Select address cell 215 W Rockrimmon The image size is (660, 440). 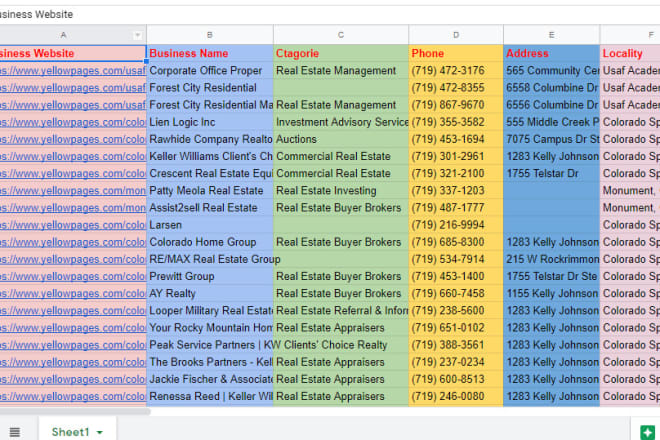tap(551, 259)
